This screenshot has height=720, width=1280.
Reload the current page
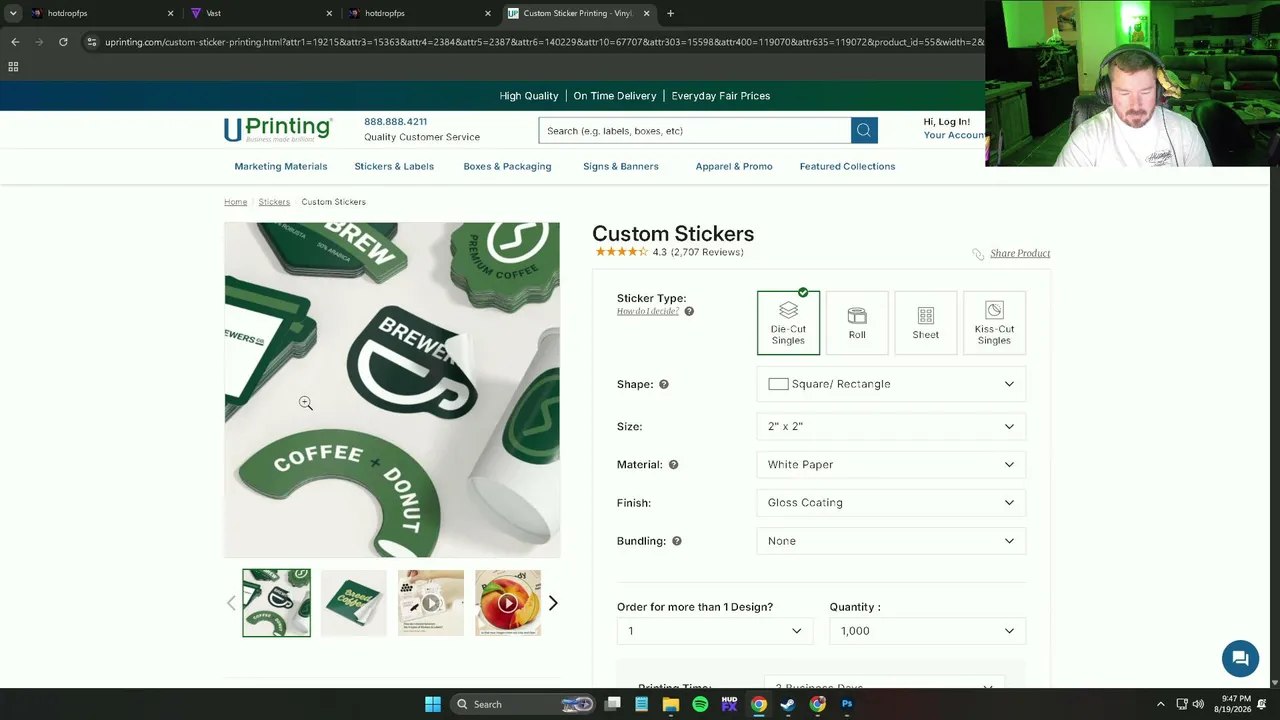point(63,42)
